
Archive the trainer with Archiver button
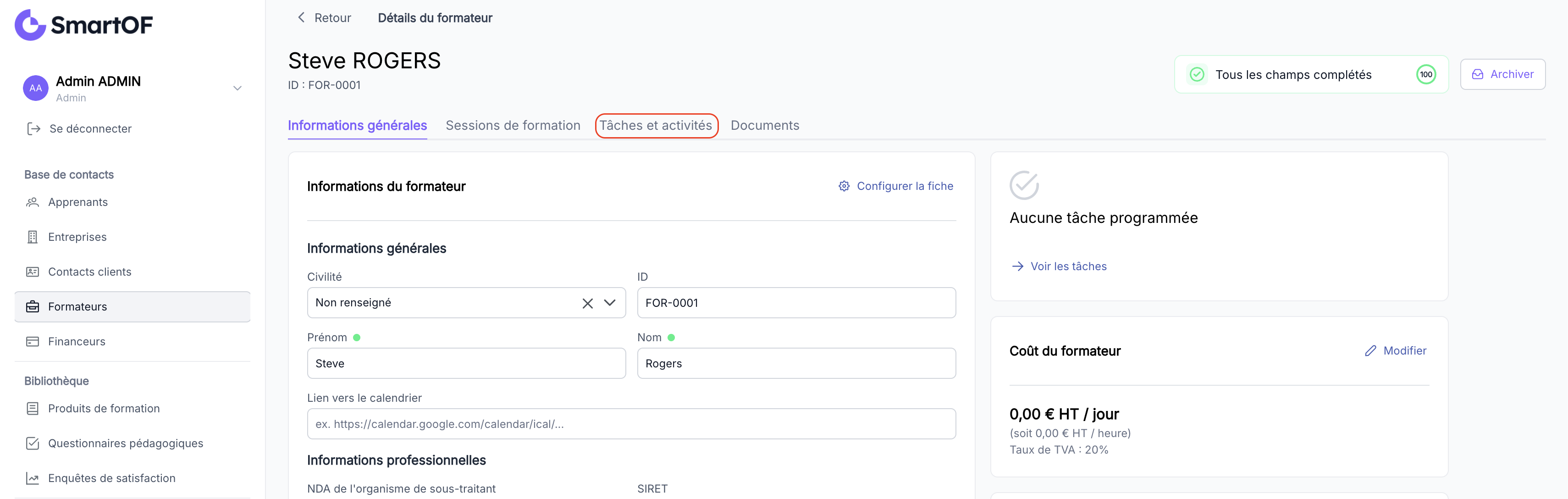tap(1502, 74)
